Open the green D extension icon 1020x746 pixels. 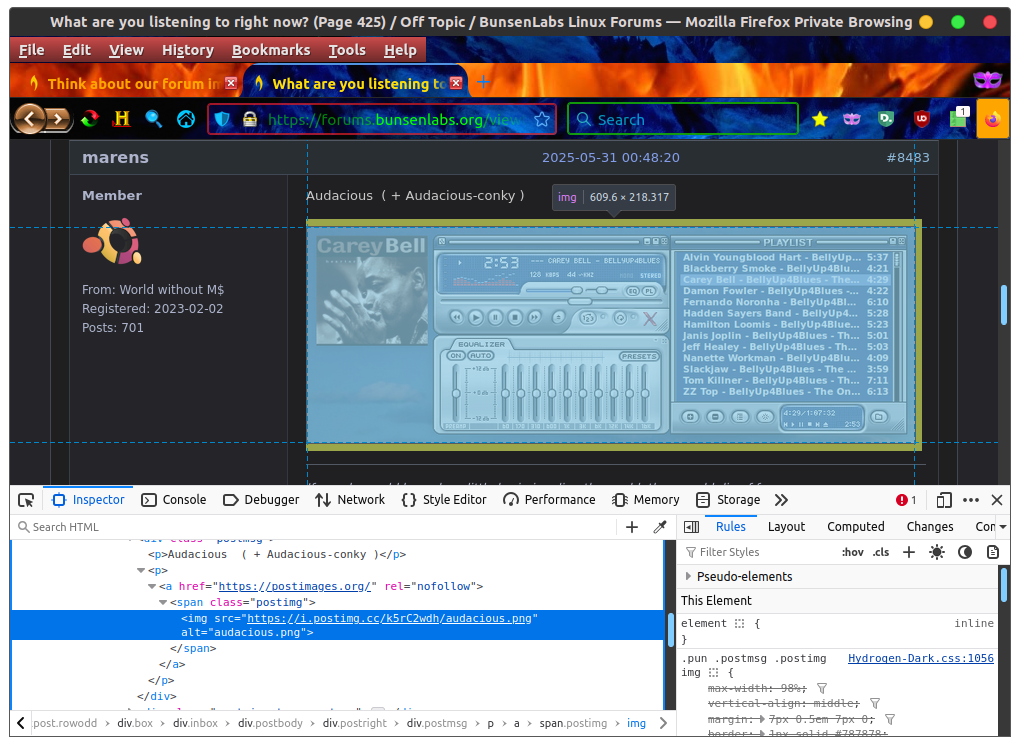[885, 119]
